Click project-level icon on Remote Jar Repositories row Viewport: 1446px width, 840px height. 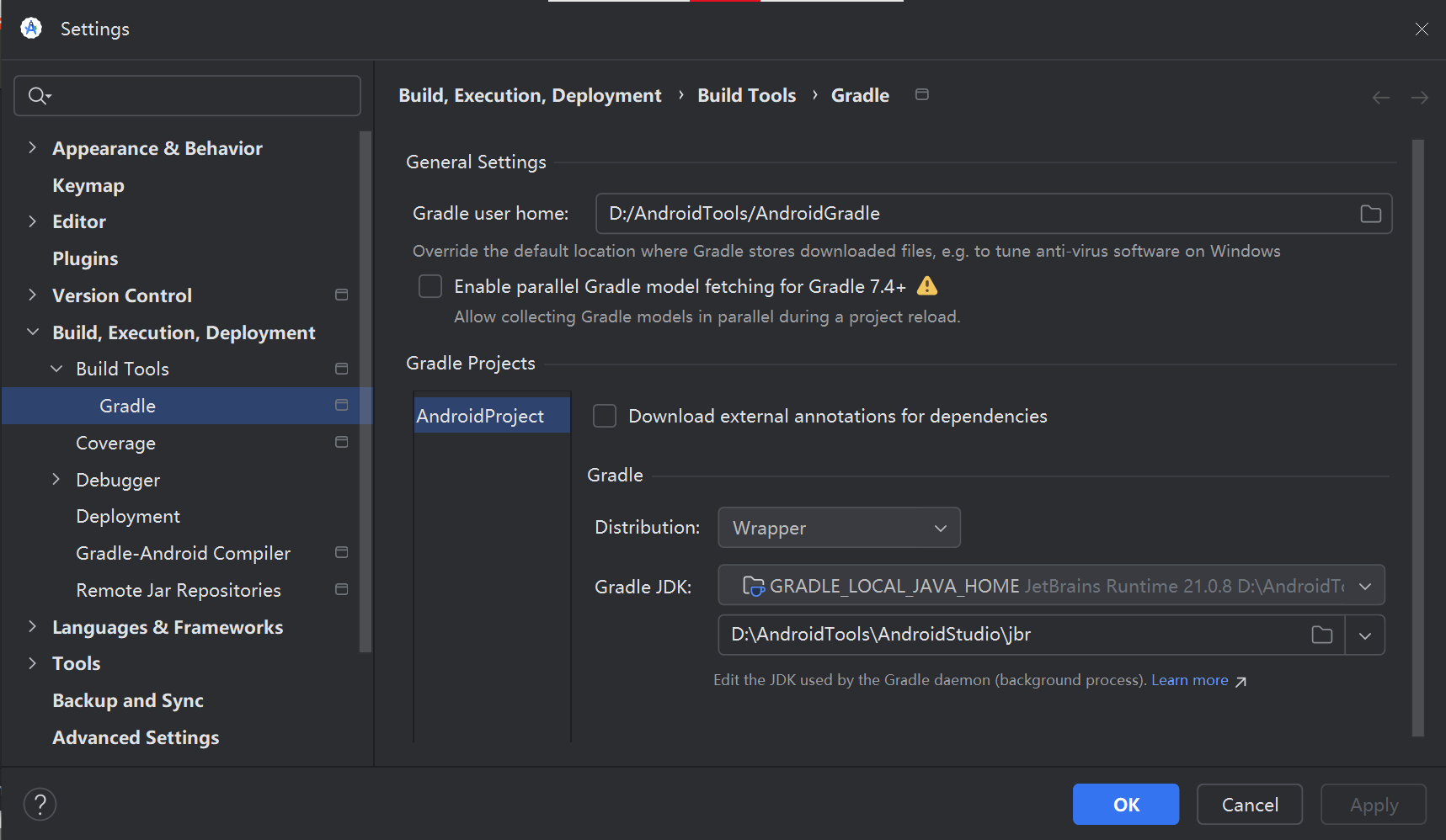click(x=342, y=589)
